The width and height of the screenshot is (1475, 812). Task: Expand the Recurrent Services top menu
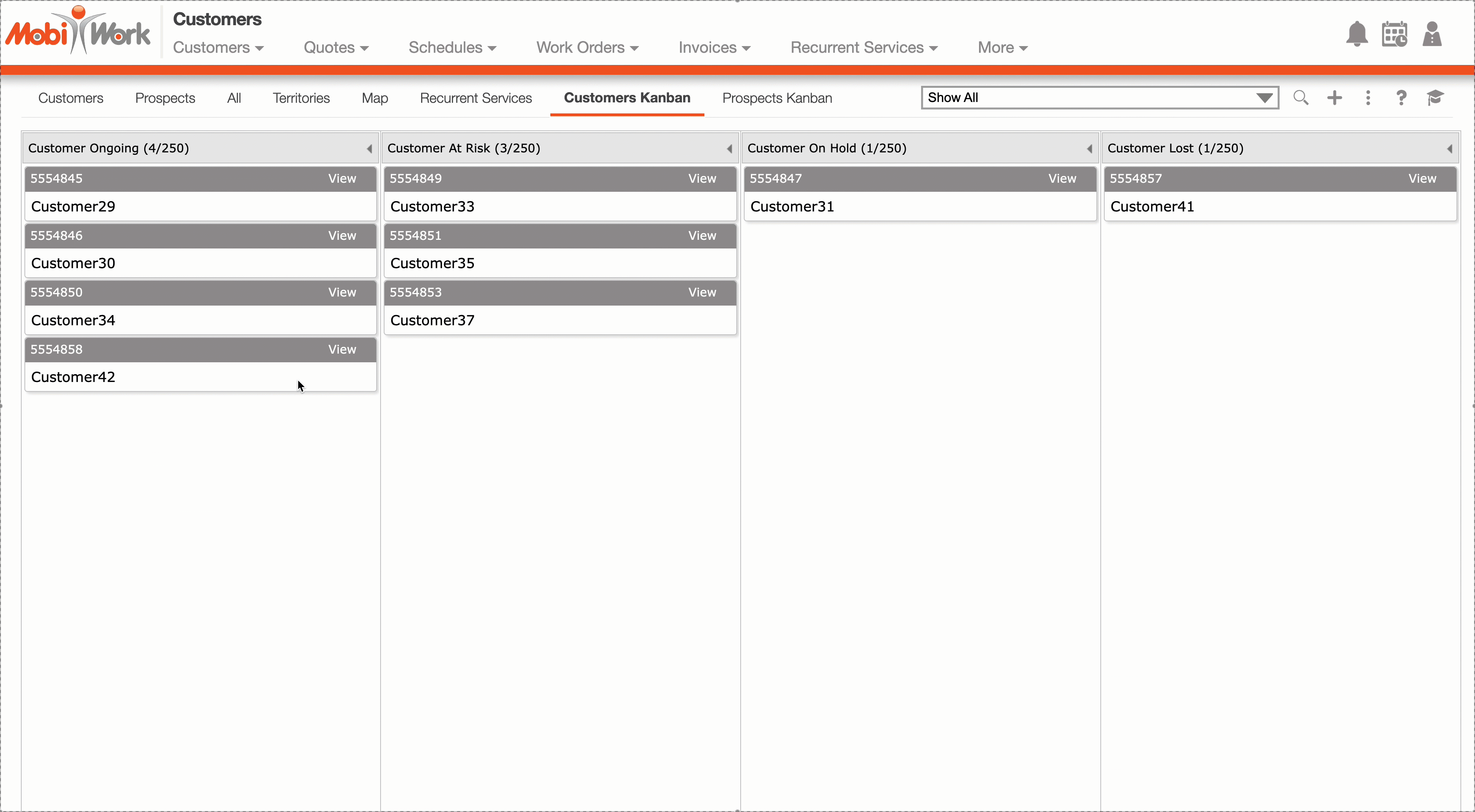point(864,48)
